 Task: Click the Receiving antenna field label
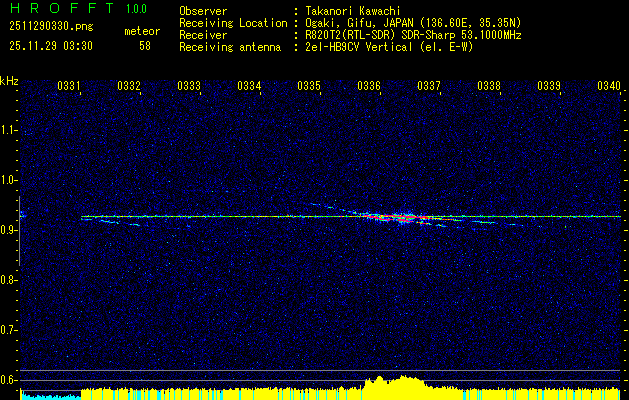point(230,47)
